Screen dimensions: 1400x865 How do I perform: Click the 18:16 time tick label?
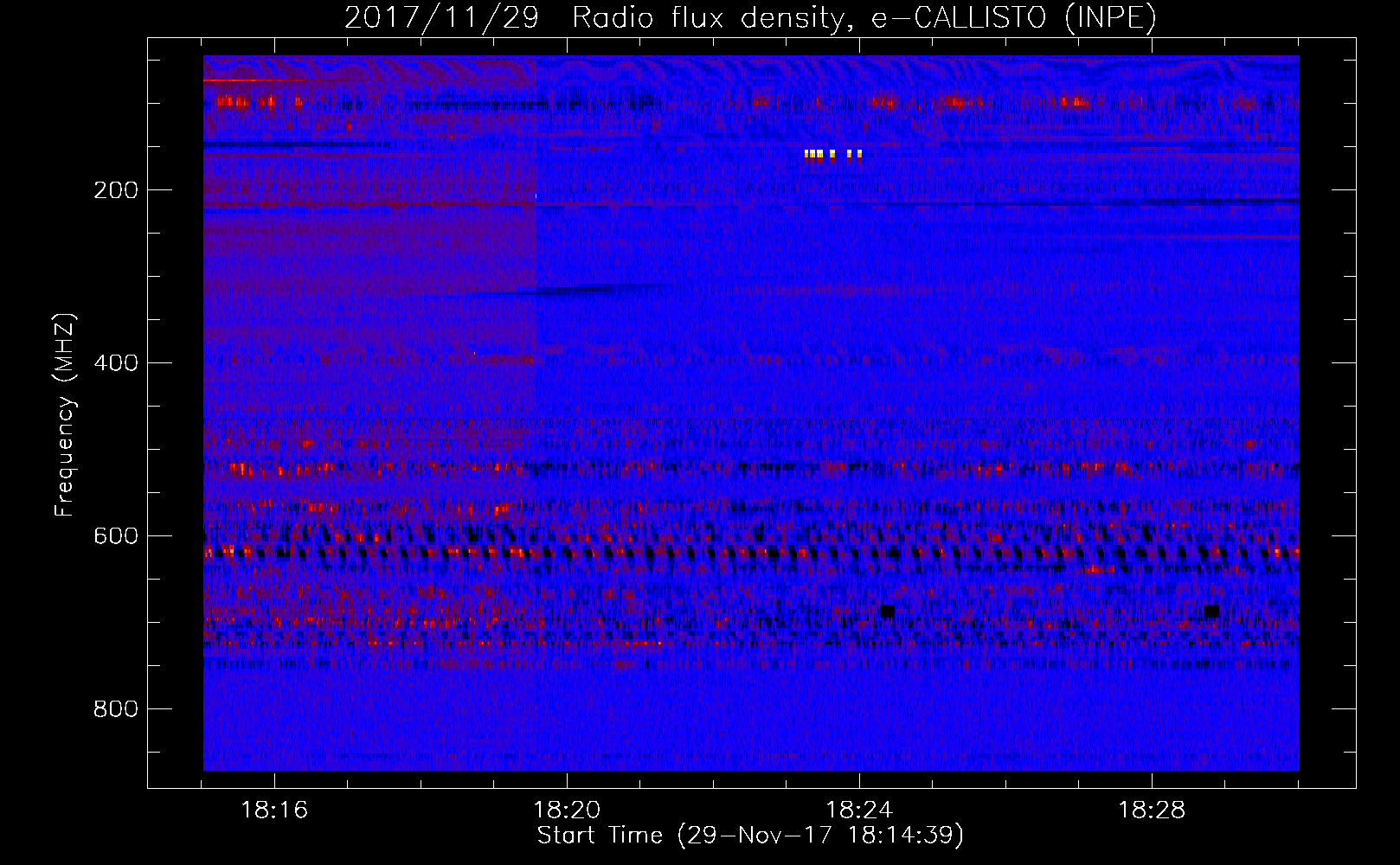click(274, 810)
